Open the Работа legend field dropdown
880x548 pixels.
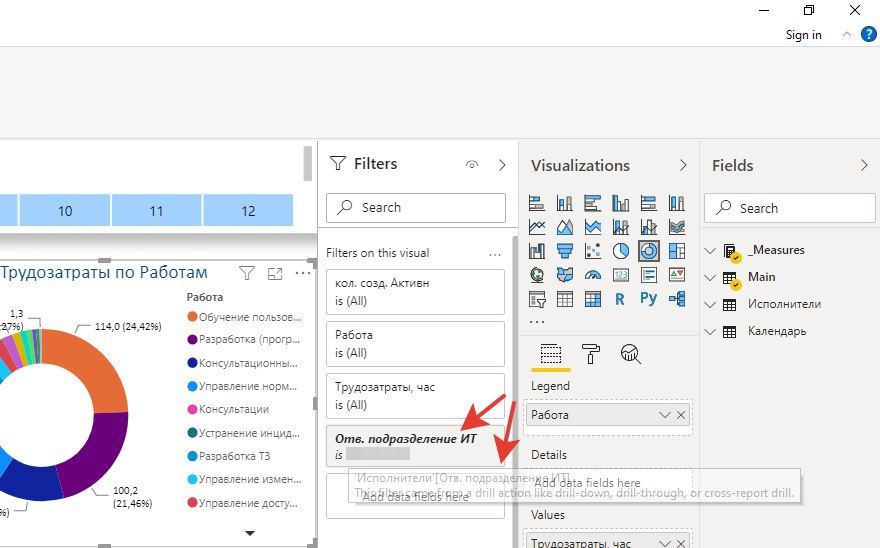click(x=665, y=415)
